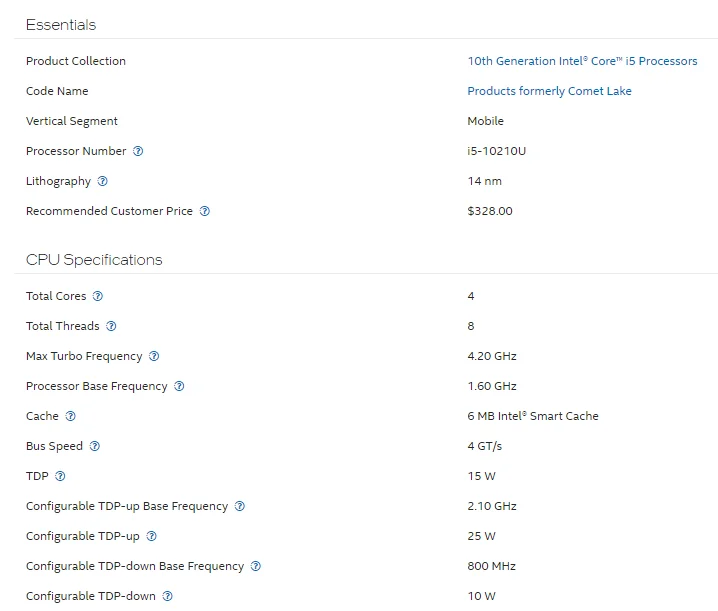Open 10th Generation Intel Core i5 Processors link
This screenshot has height=611, width=718.
click(582, 61)
